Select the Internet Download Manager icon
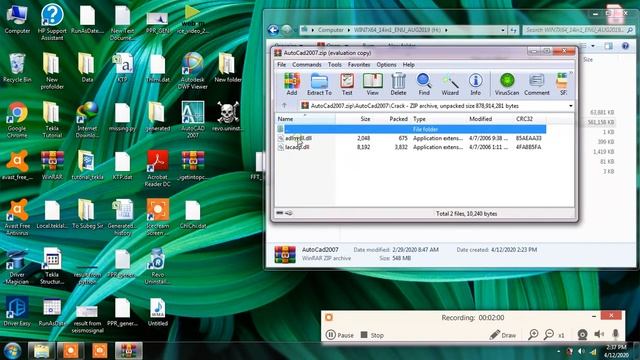Image resolution: width=640 pixels, height=360 pixels. [87, 120]
